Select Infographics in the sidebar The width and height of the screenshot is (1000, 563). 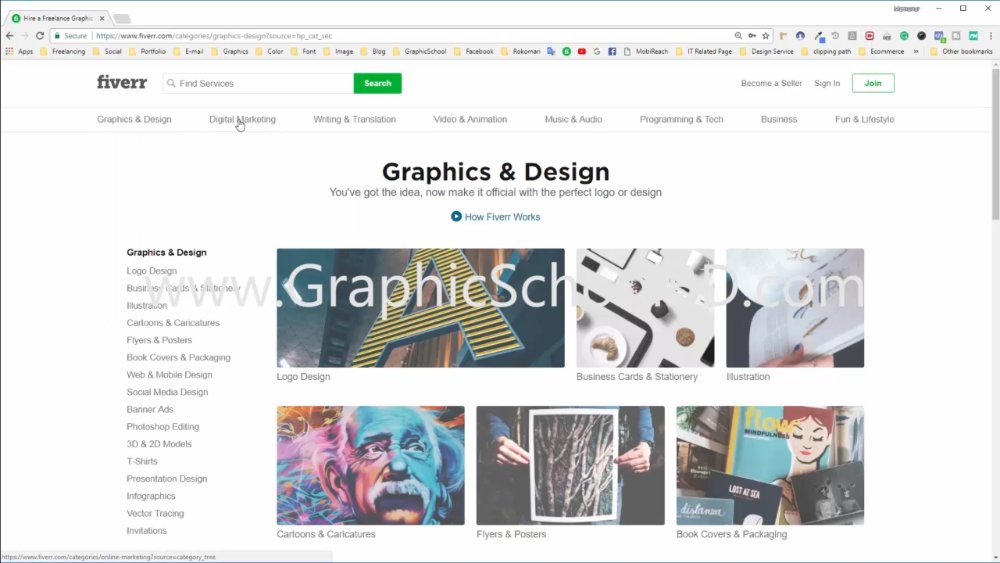coord(151,495)
